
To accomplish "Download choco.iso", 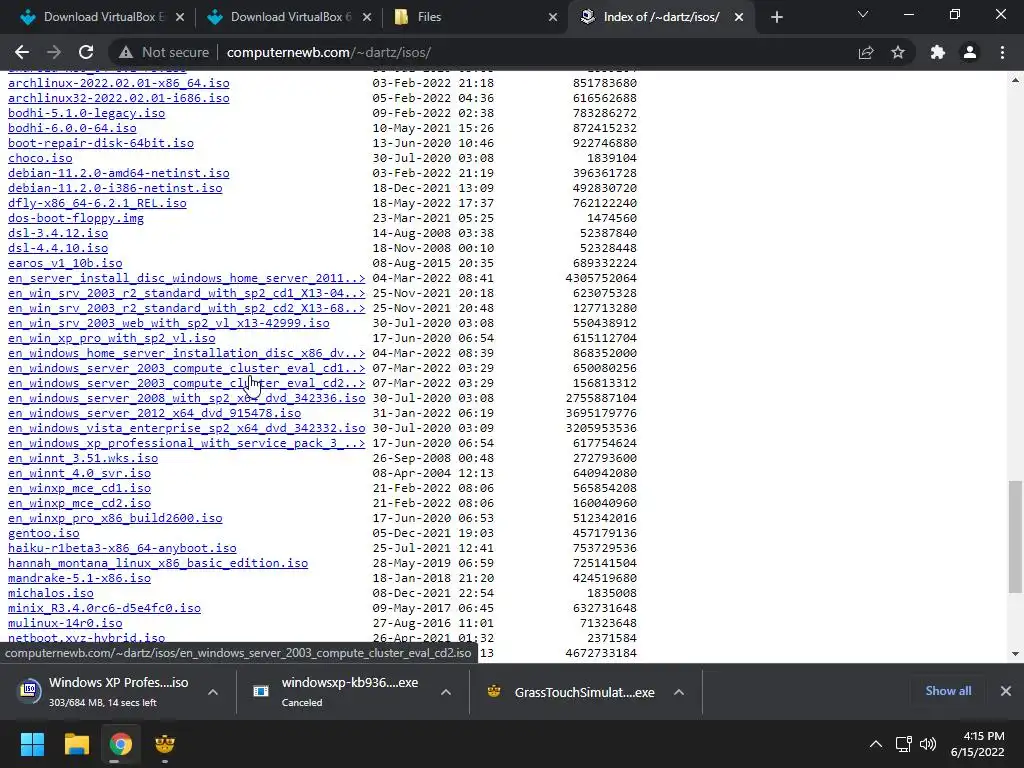I will tap(40, 158).
